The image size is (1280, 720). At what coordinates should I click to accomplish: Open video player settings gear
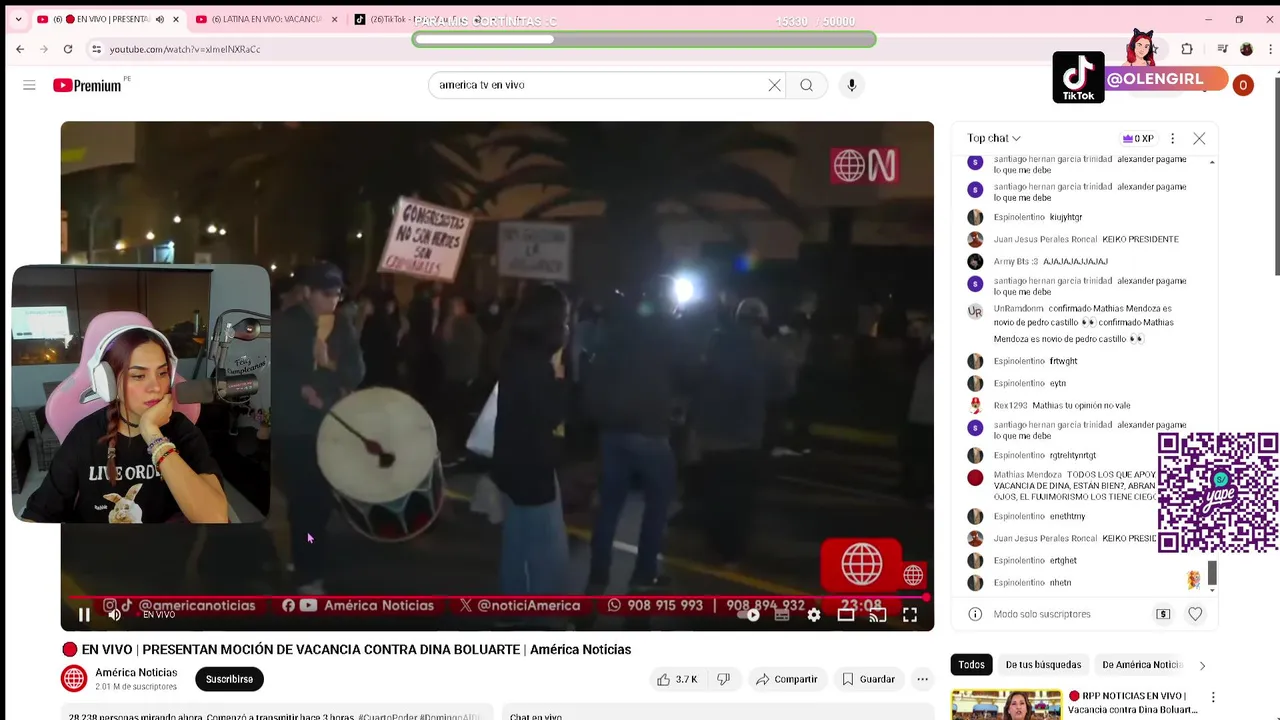(814, 615)
